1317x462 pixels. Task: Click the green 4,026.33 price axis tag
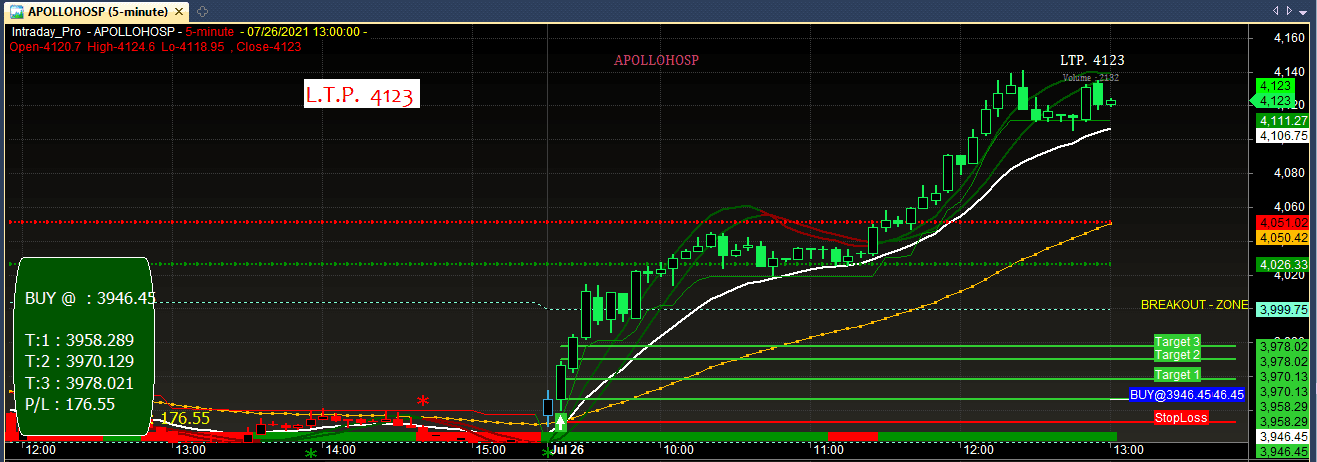1281,264
